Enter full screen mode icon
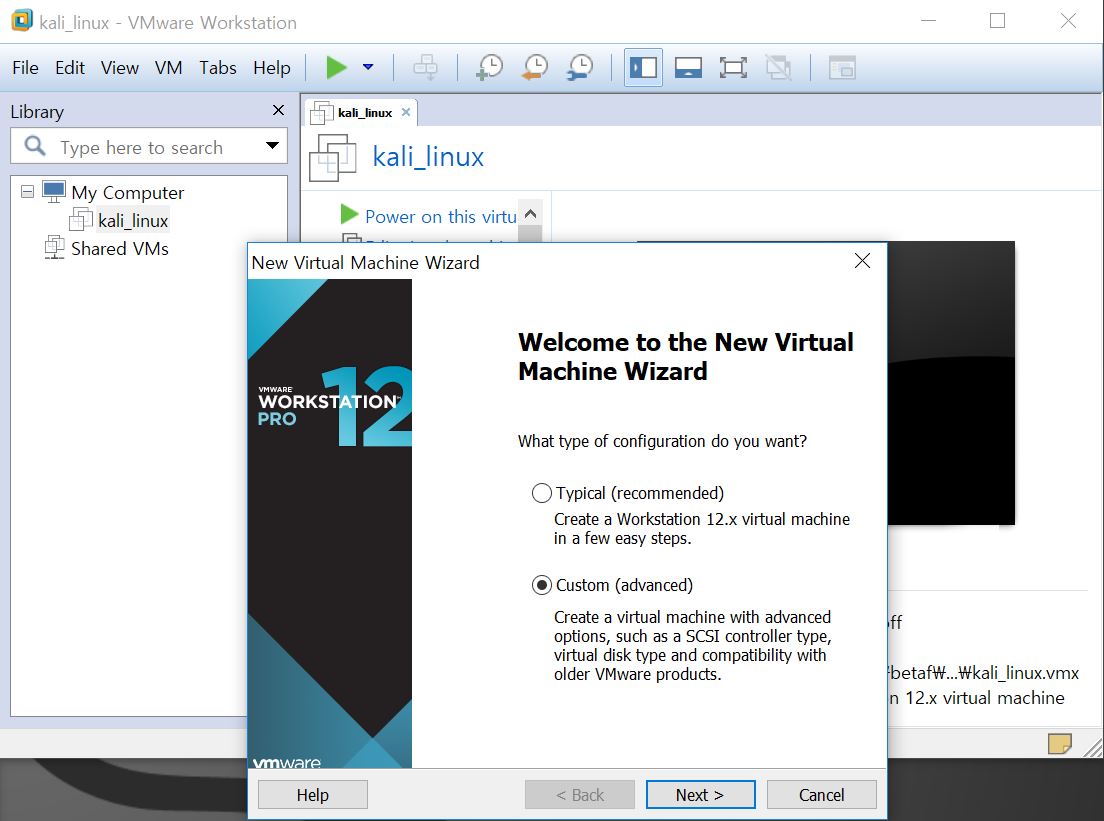The height and width of the screenshot is (821, 1104). 733,68
